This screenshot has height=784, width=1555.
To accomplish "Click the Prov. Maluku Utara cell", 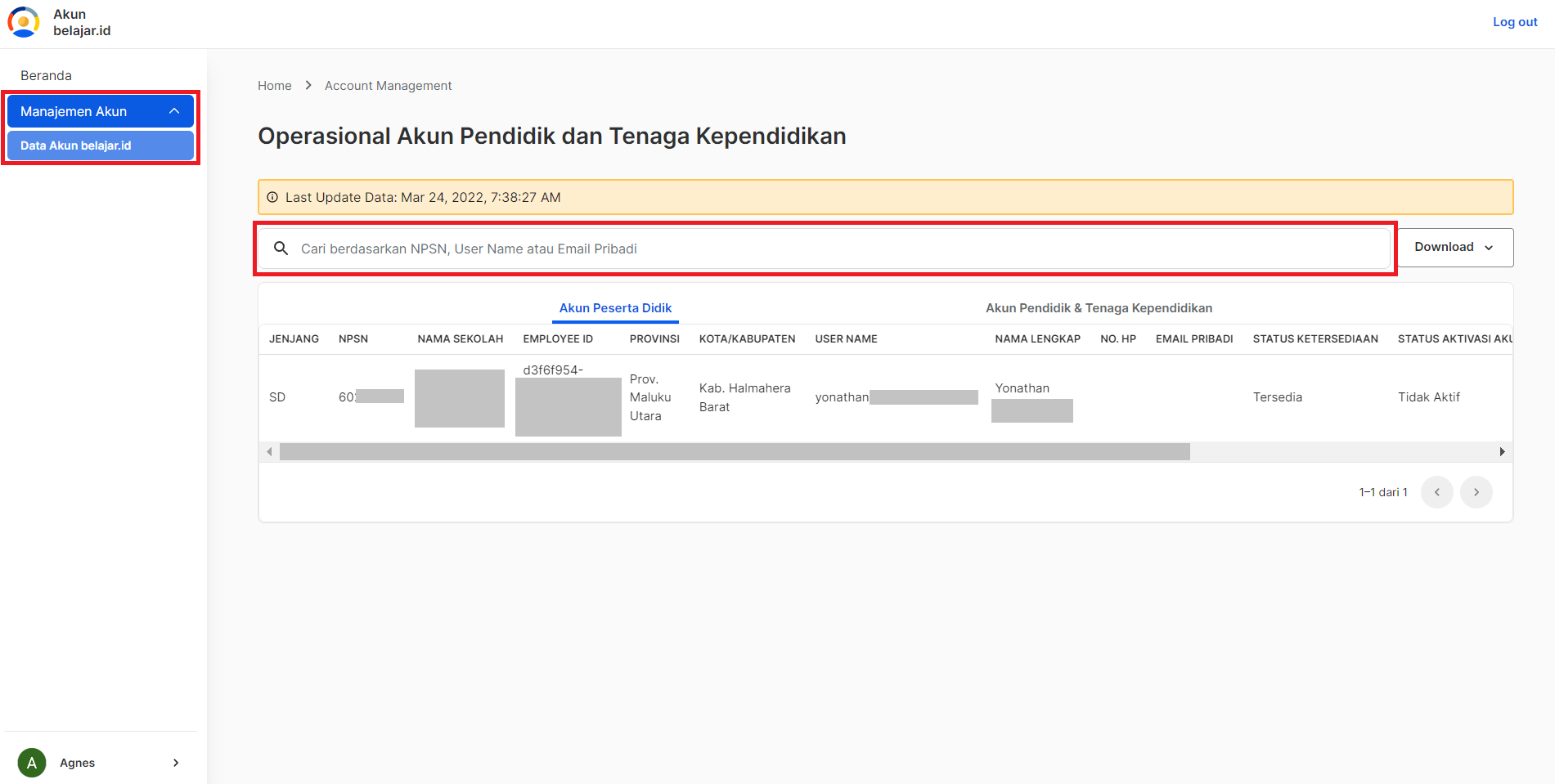I will [650, 397].
